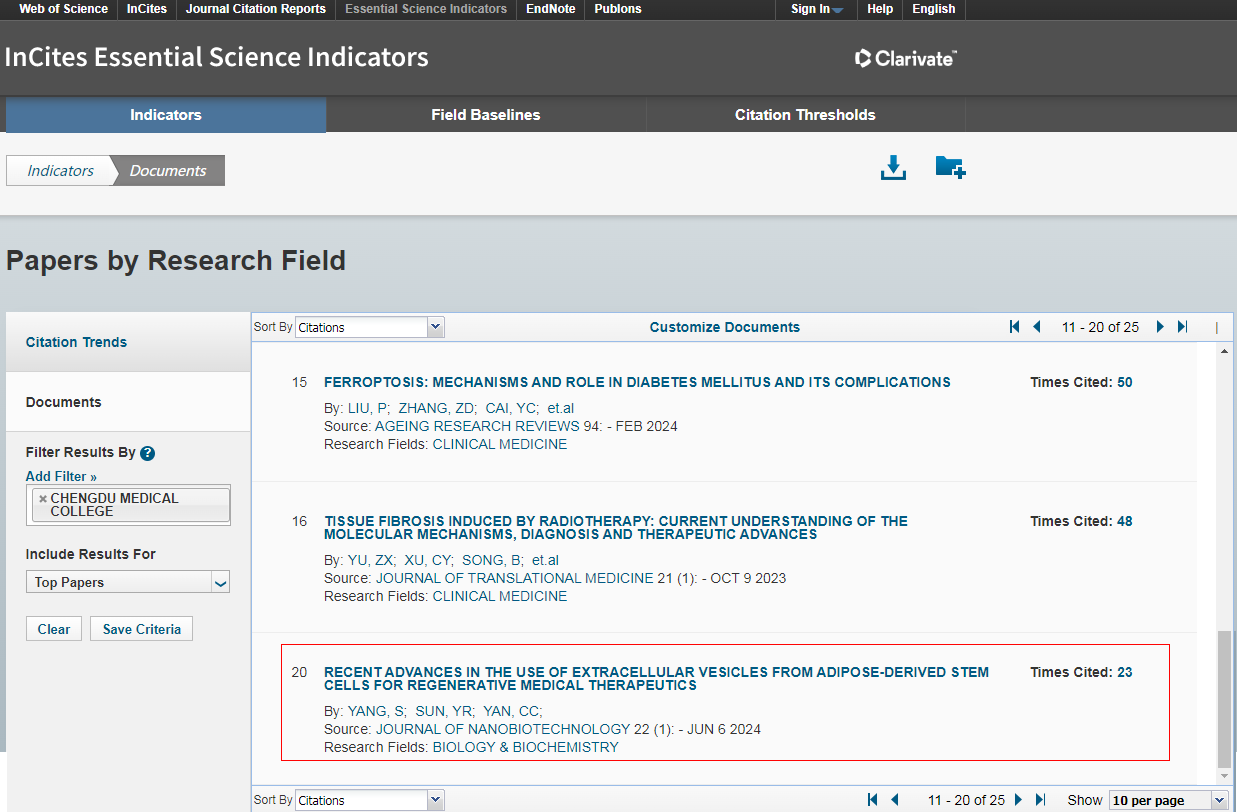Click the Indicators breadcrumb
The width and height of the screenshot is (1237, 812).
[60, 170]
